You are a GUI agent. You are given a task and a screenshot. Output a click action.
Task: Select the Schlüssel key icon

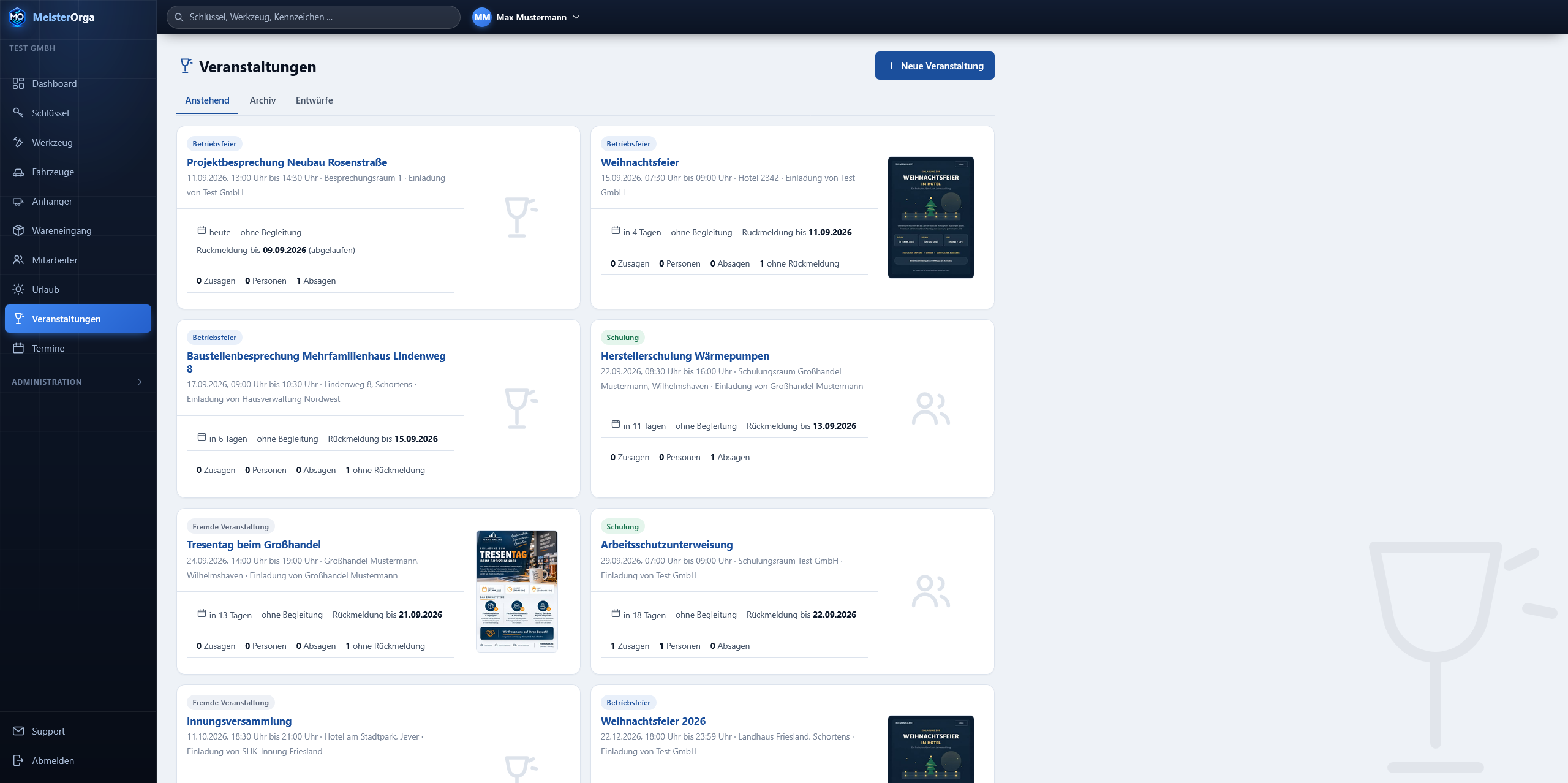18,113
